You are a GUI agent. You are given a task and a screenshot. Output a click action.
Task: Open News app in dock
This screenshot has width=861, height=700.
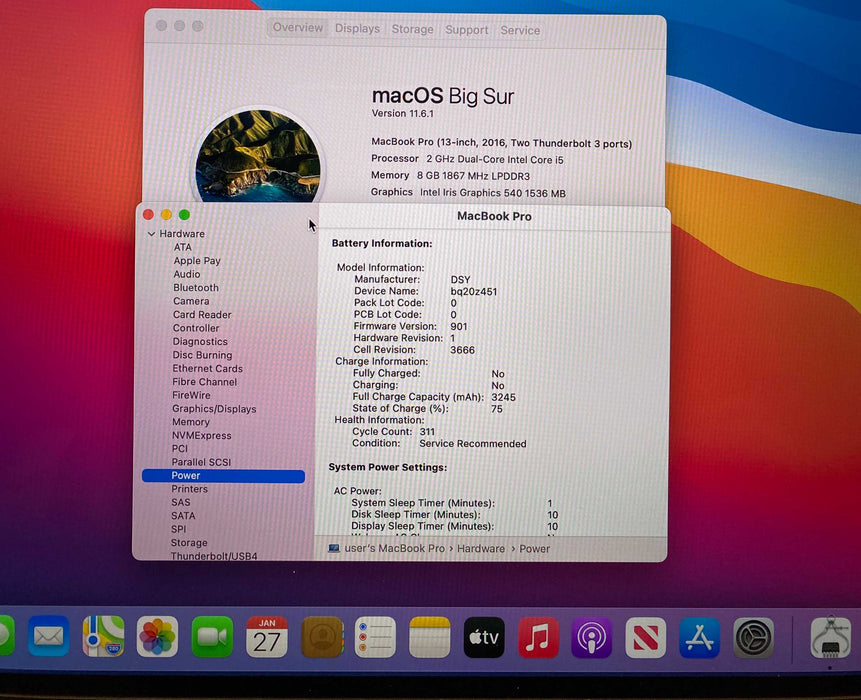646,637
